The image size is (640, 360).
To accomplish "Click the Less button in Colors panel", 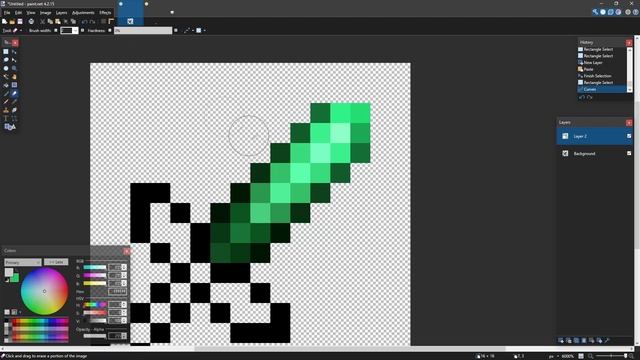I will pos(56,262).
